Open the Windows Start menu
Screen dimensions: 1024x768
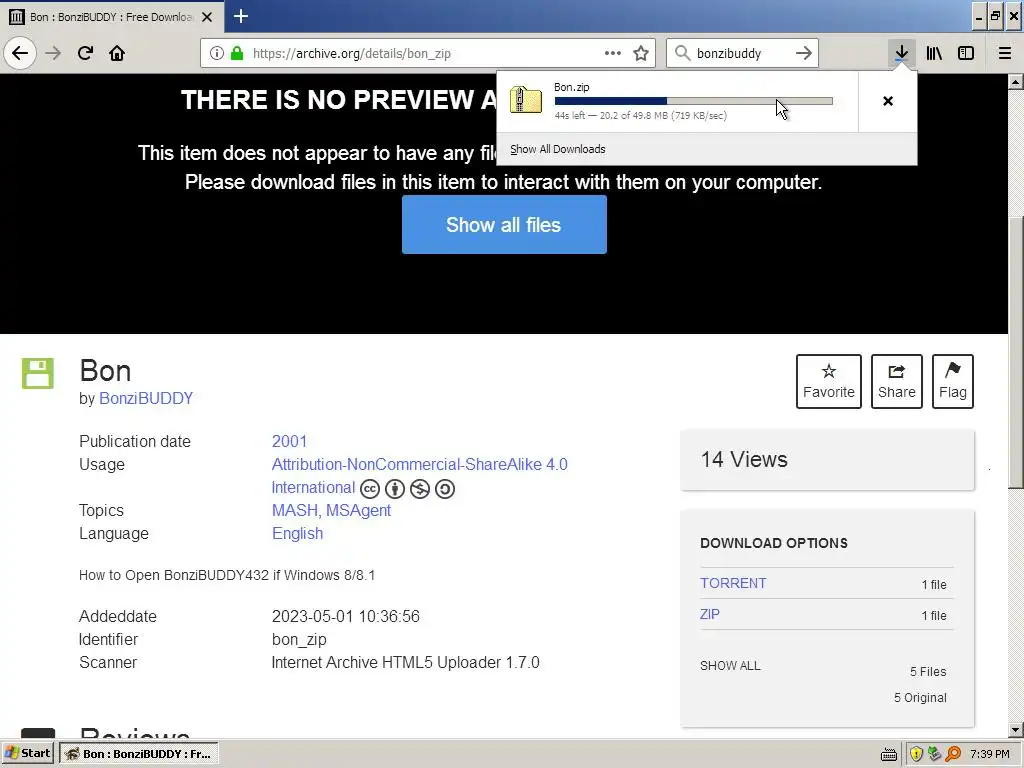[29, 753]
